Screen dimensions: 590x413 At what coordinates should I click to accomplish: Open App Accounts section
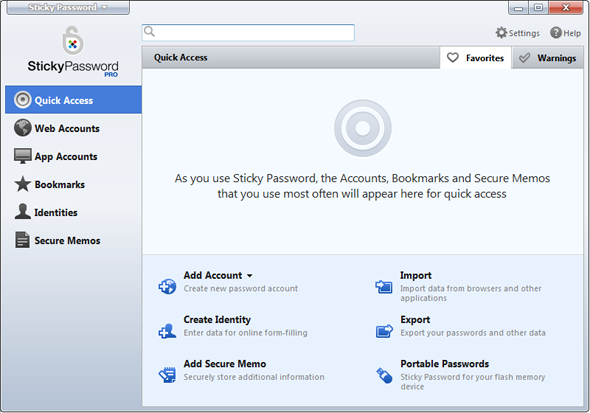[73, 156]
